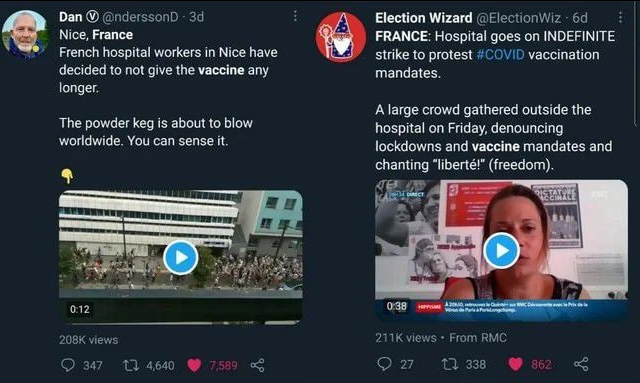The width and height of the screenshot is (640, 383).
Task: Reply to Dan's tweet via comment icon
Action: point(68,365)
